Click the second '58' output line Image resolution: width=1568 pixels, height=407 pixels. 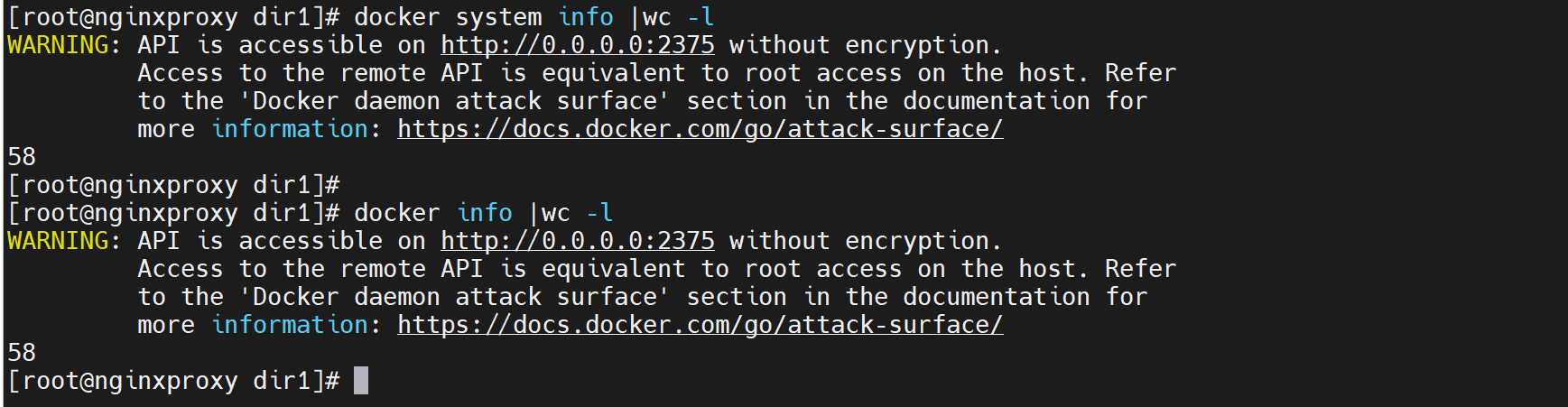tap(22, 353)
